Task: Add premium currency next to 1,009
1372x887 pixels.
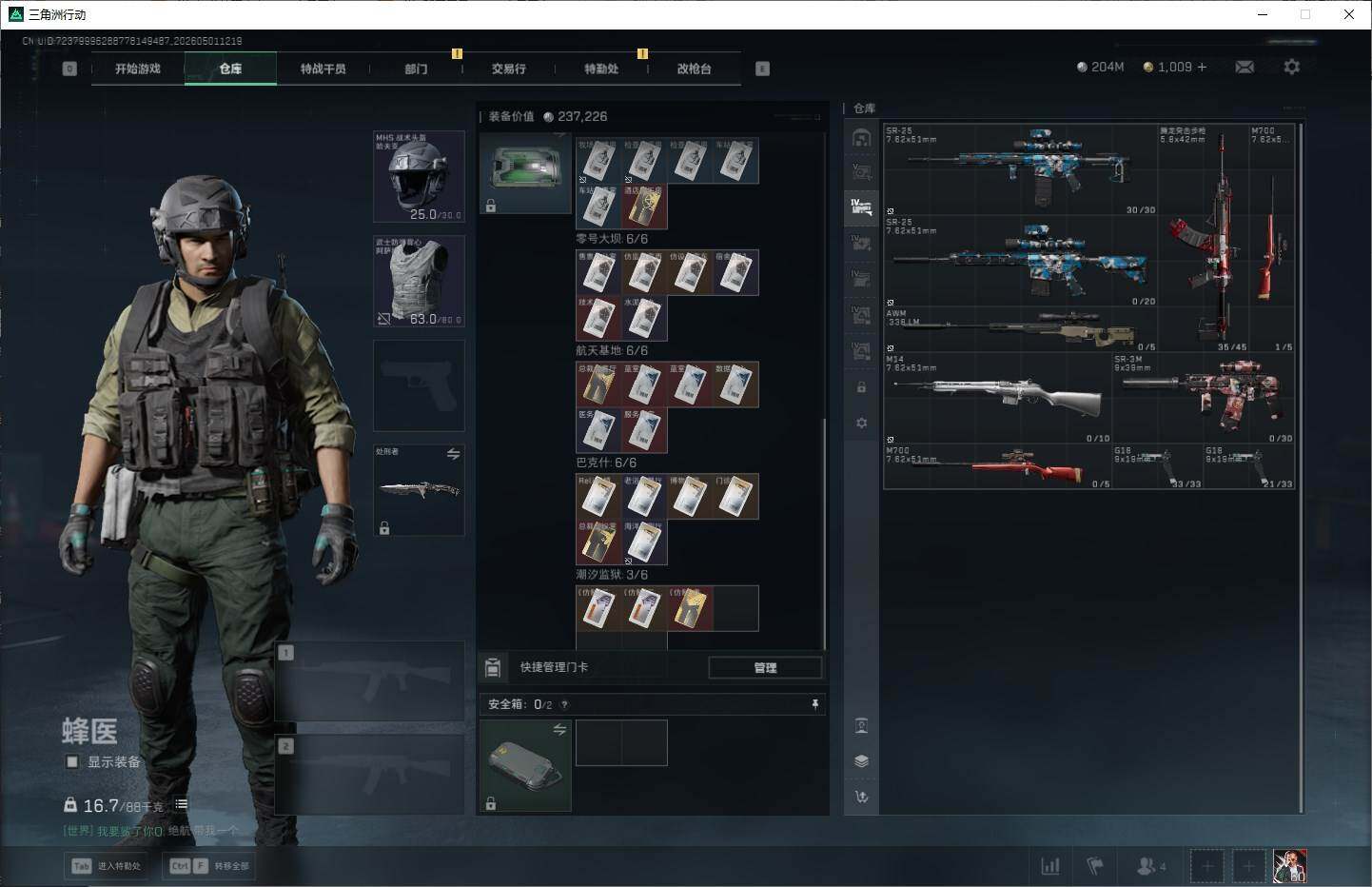Action: click(x=1202, y=67)
